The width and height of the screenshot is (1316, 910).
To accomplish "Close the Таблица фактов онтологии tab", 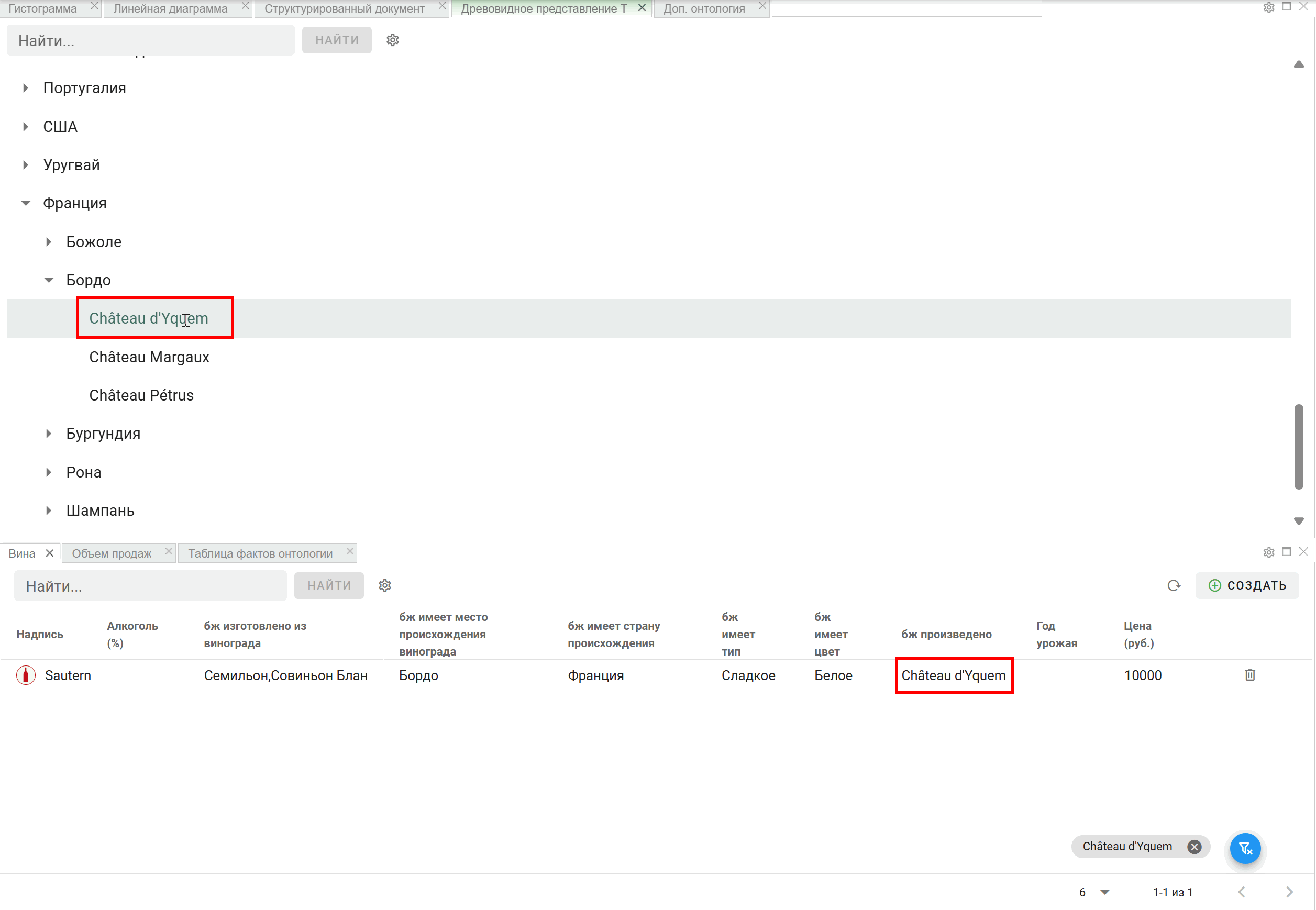I will click(350, 551).
